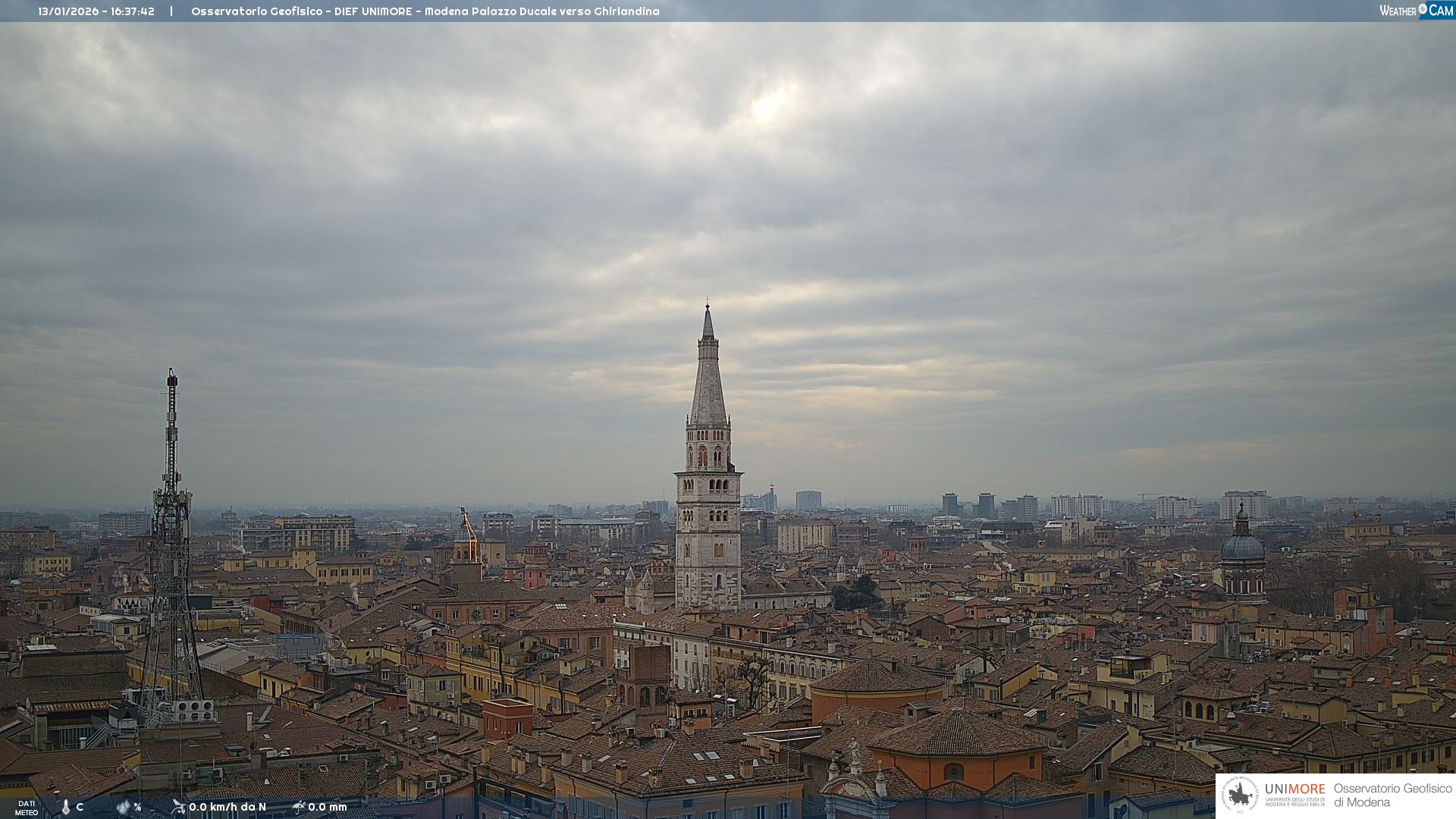Screen dimensions: 1456x819
Task: Click the 0.0 km/h da N reading
Action: 227,807
